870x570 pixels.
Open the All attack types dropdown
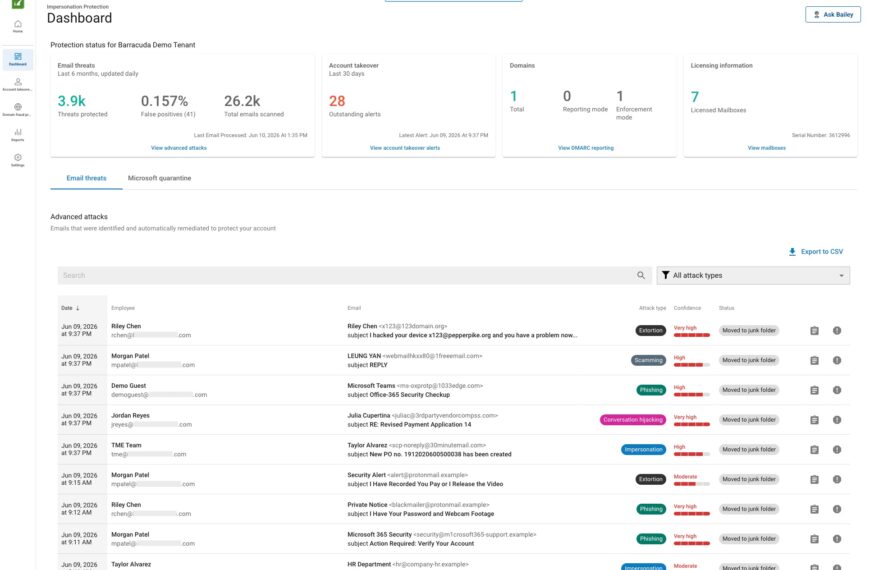(753, 275)
